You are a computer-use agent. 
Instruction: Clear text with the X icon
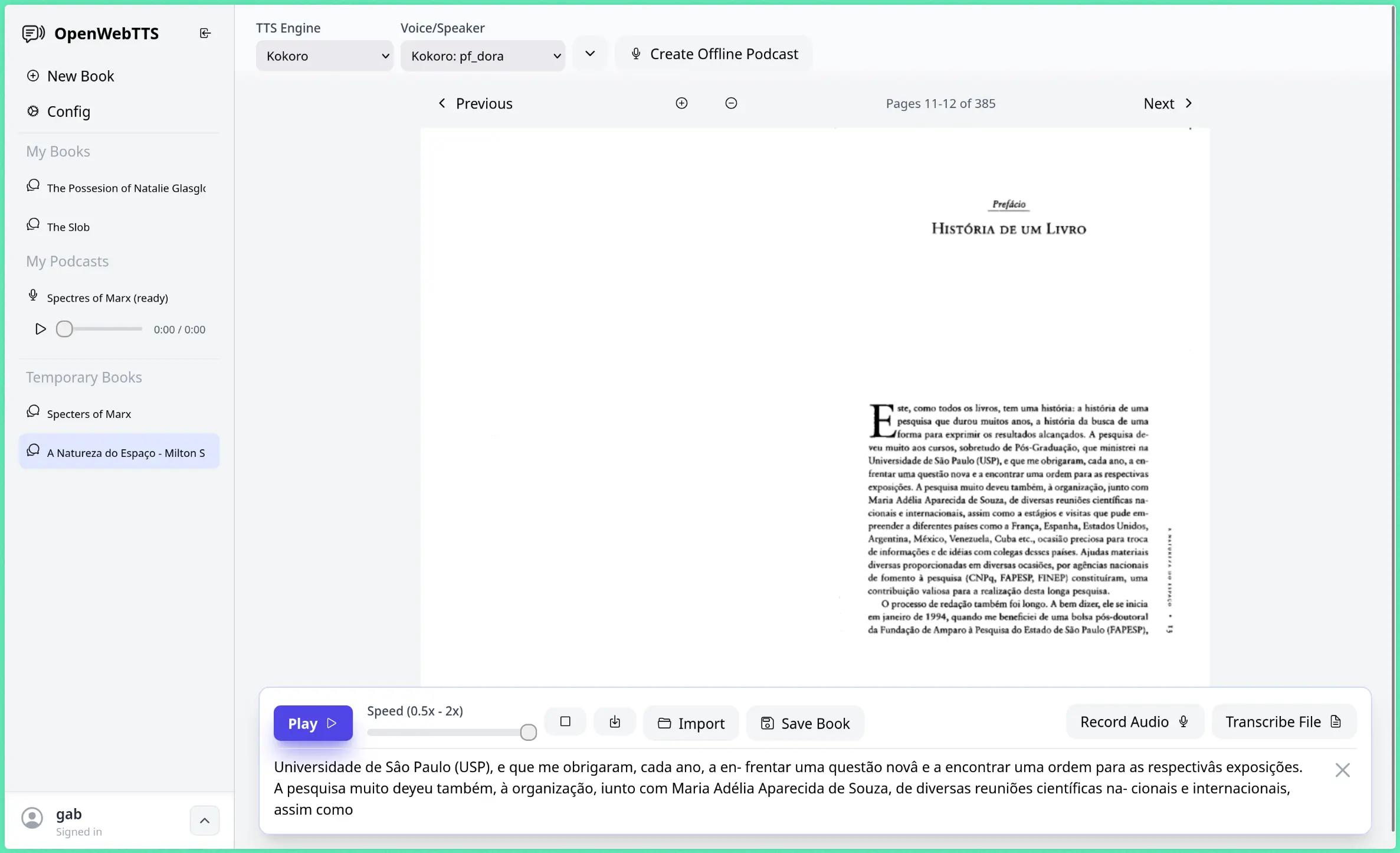point(1342,770)
